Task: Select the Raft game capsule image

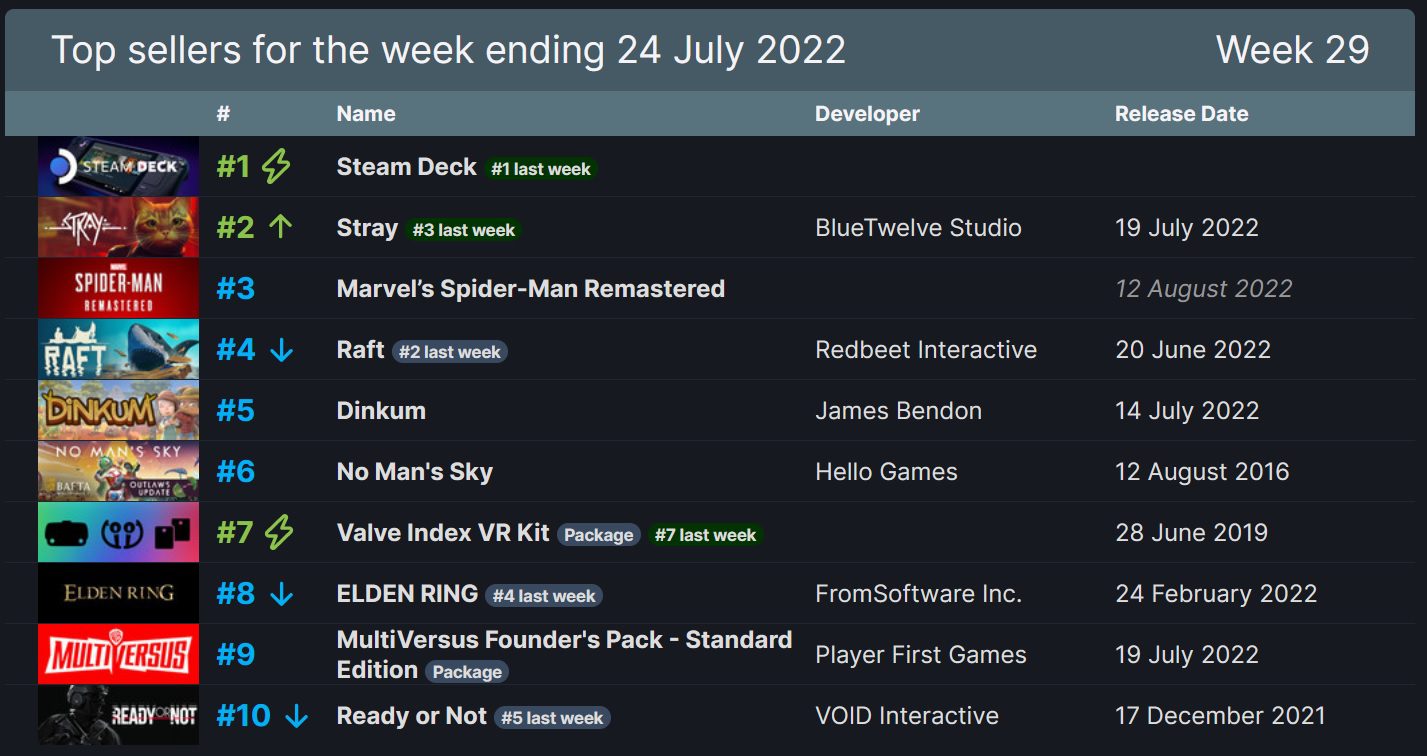Action: pos(118,349)
